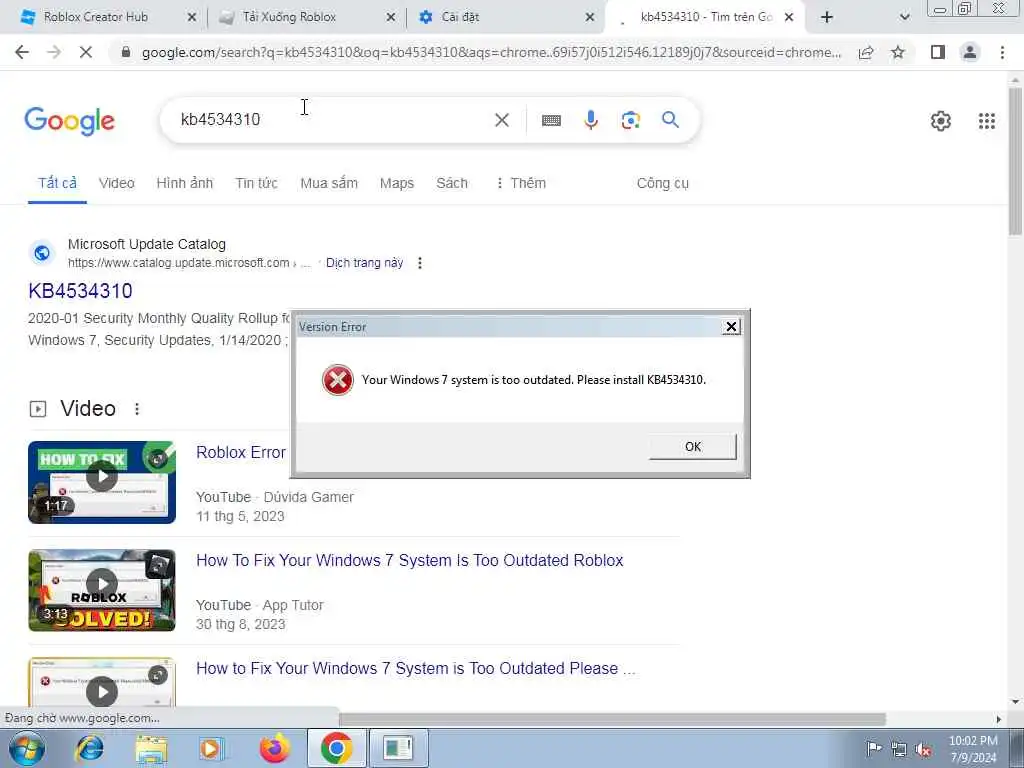
Task: Select the Tin tức search filter
Action: pos(256,184)
